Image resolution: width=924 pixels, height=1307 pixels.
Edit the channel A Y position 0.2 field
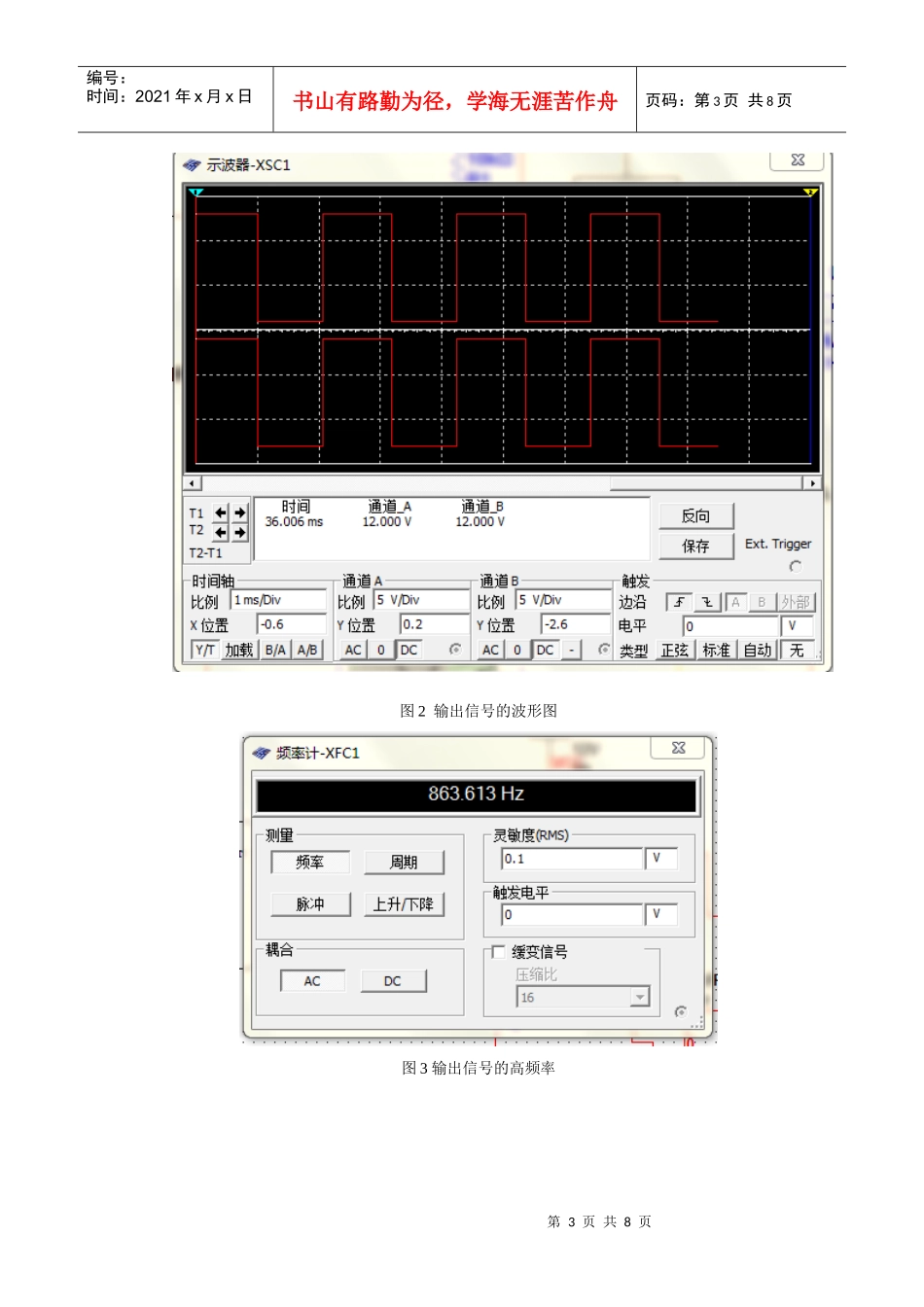(434, 624)
